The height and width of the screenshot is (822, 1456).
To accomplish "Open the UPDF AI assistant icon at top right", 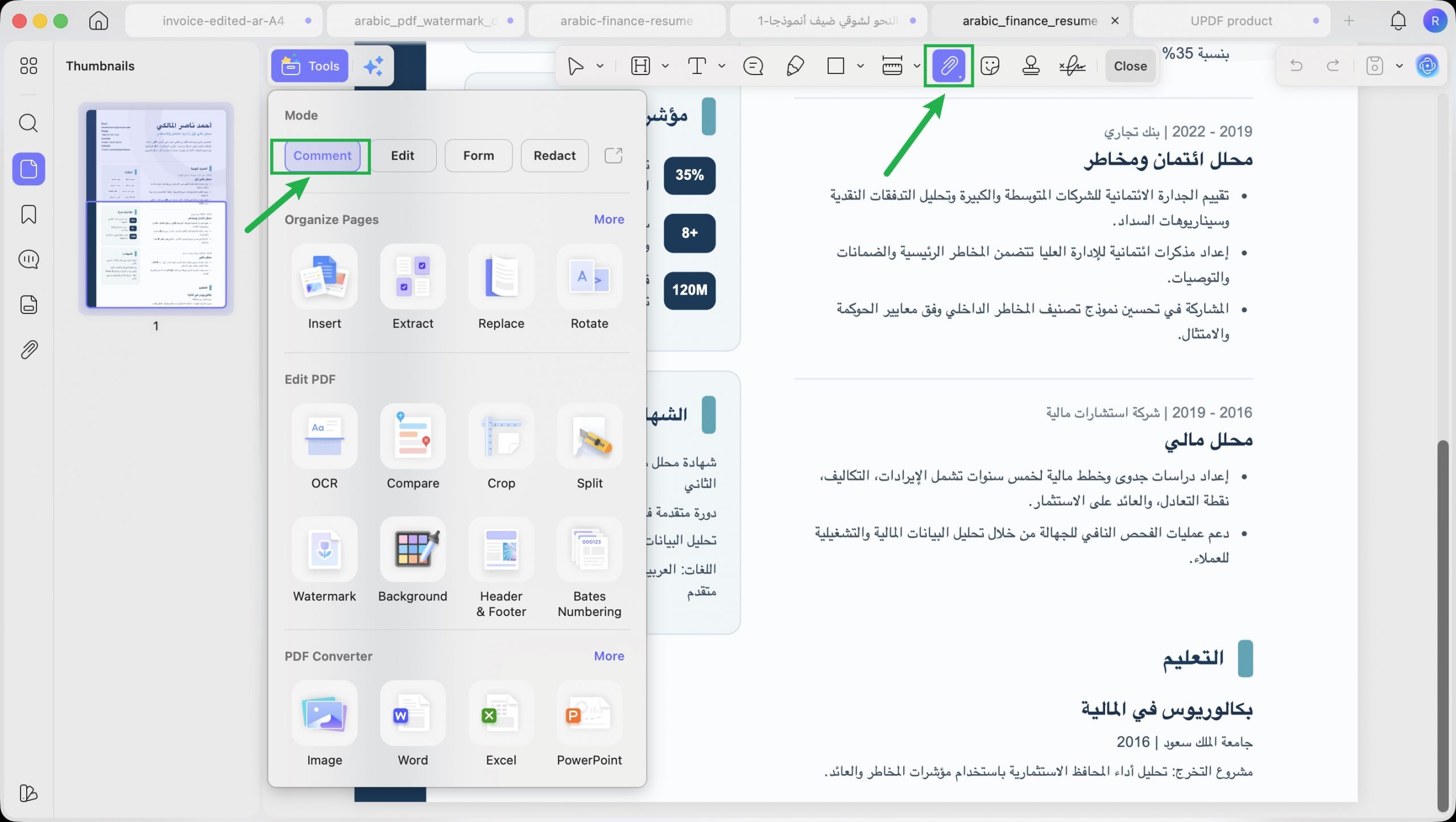I will tap(1427, 66).
